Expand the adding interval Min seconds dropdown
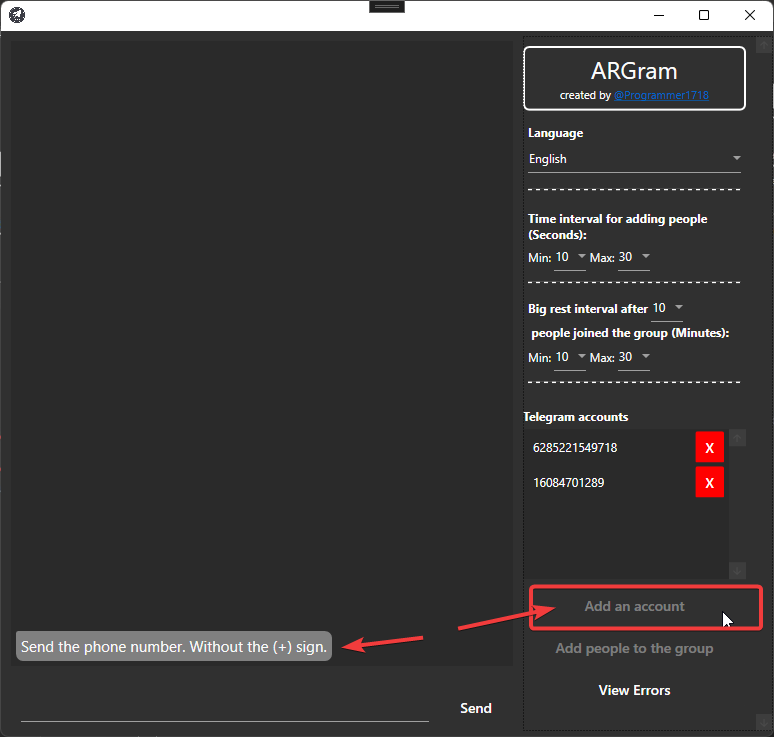 [571, 257]
